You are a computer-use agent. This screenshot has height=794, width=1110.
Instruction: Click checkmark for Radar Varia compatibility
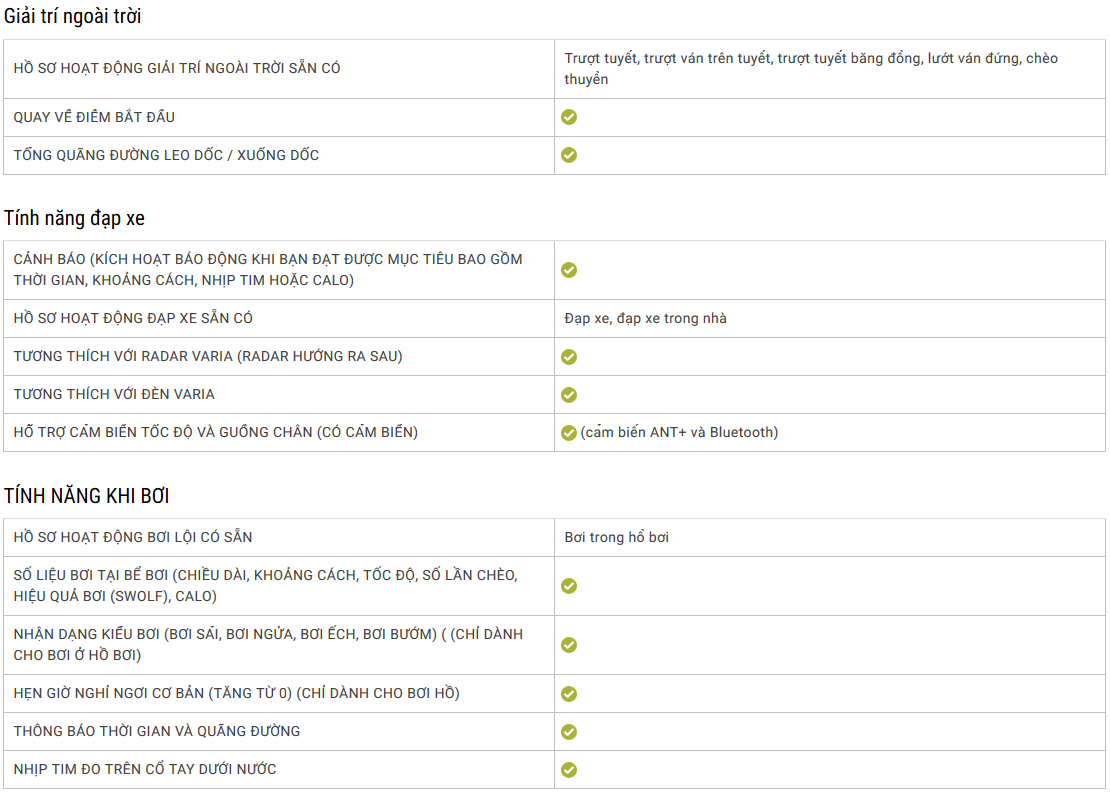[568, 357]
